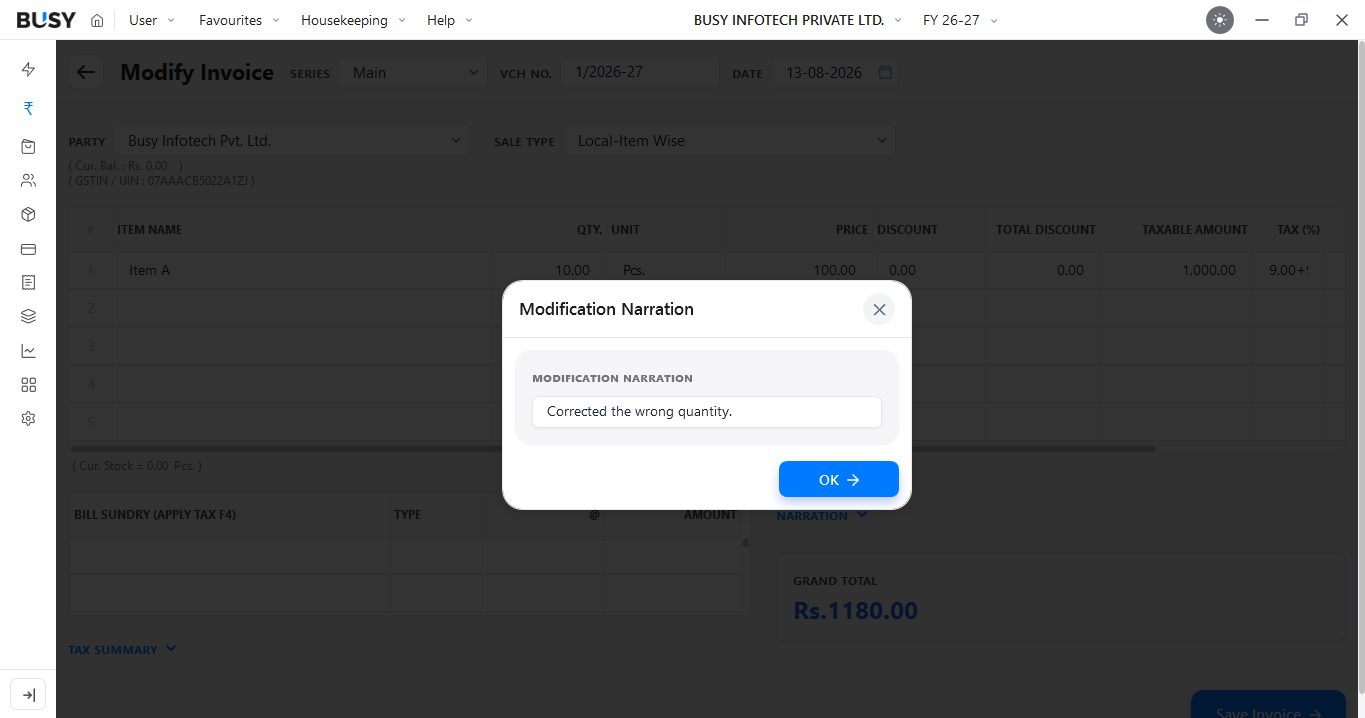Open the lightning quick-actions sidebar icon
1365x718 pixels.
pos(28,69)
